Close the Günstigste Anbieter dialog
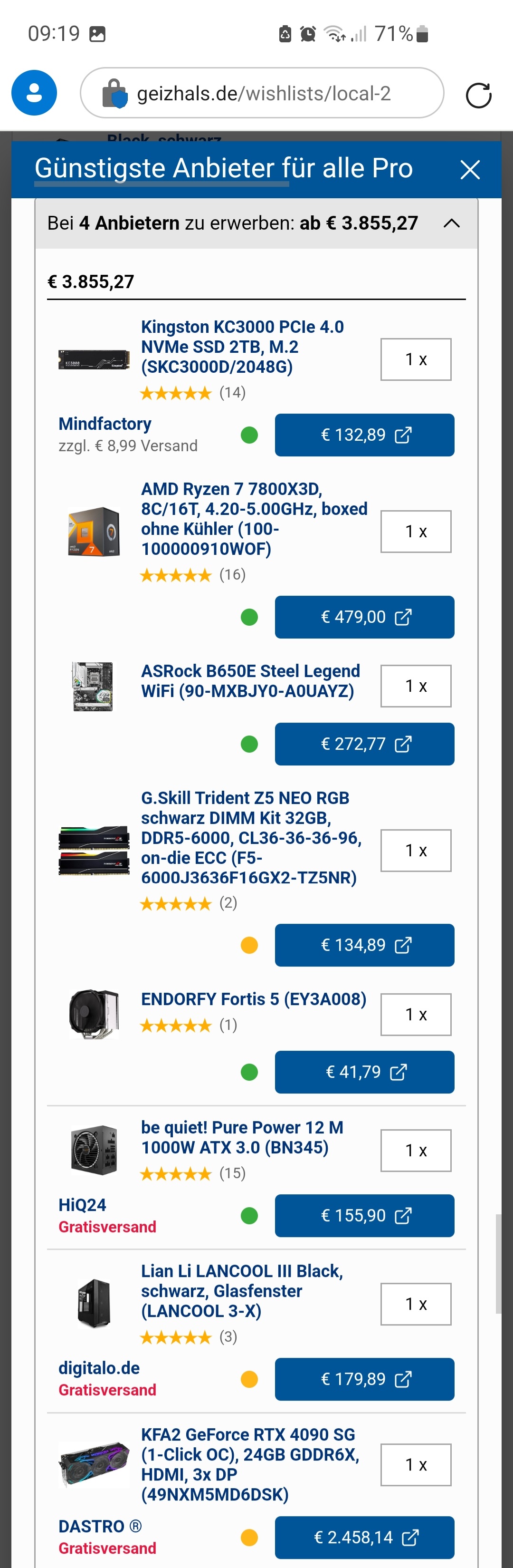Image resolution: width=513 pixels, height=1568 pixels. coord(470,169)
